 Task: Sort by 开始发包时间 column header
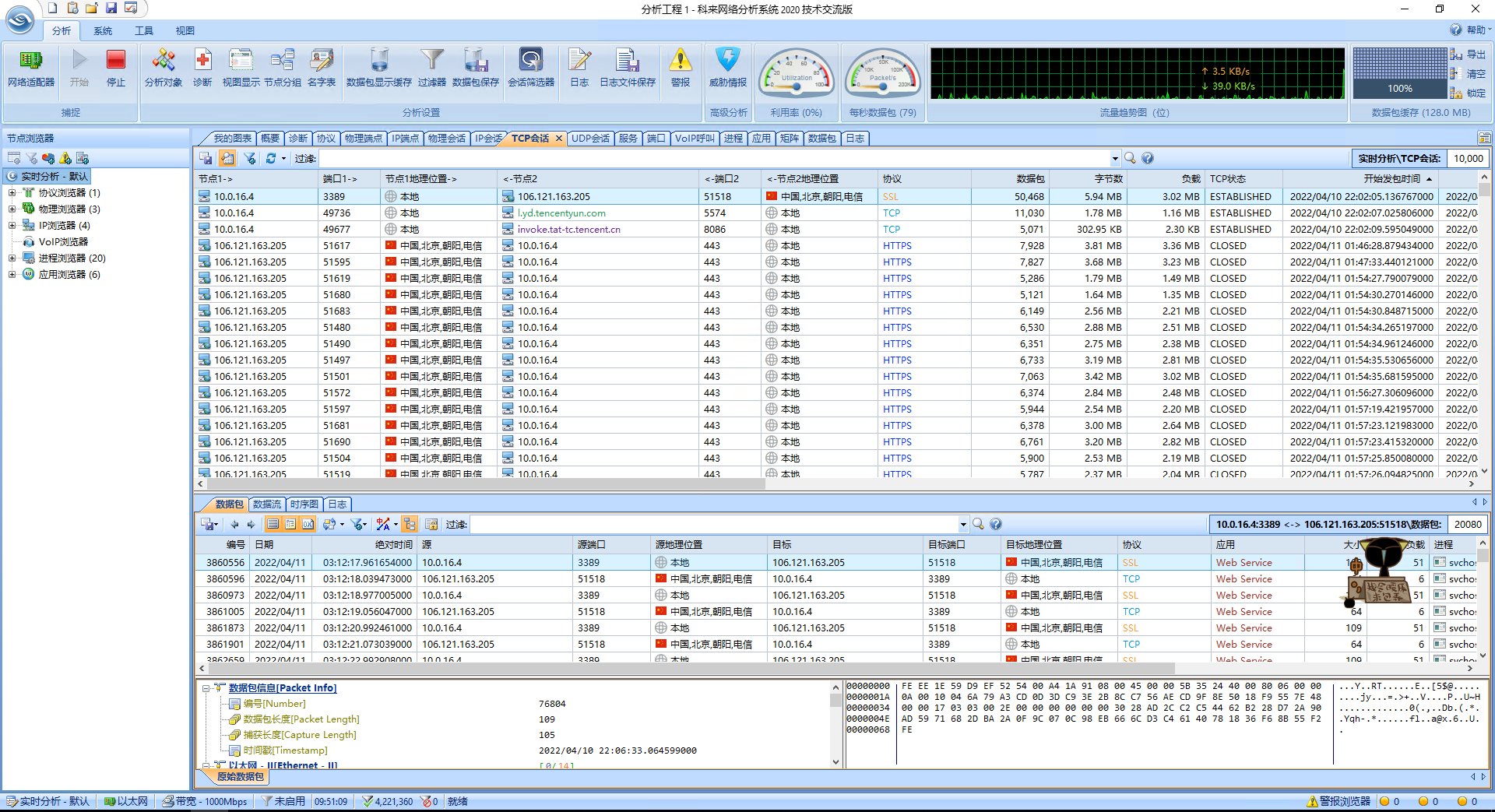point(1360,178)
